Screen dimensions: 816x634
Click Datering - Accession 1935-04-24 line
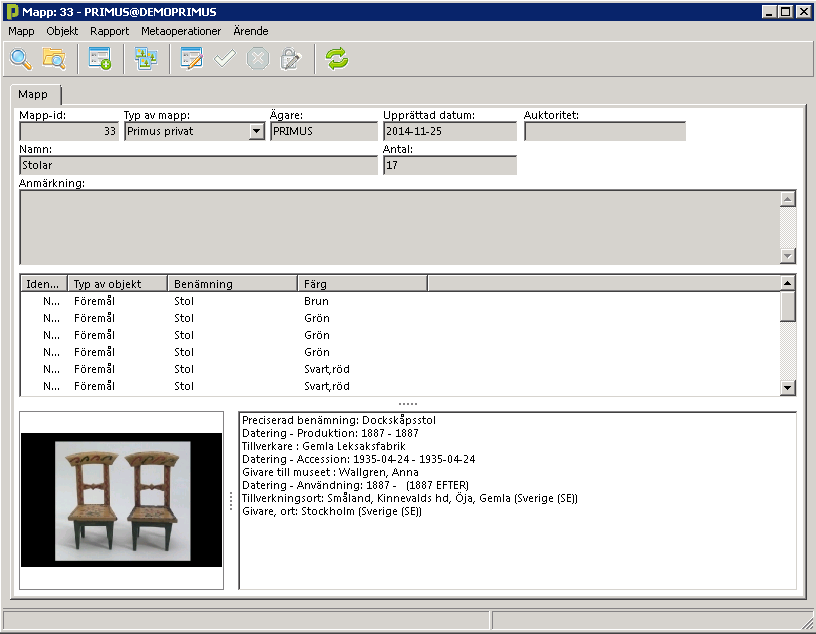coord(359,460)
